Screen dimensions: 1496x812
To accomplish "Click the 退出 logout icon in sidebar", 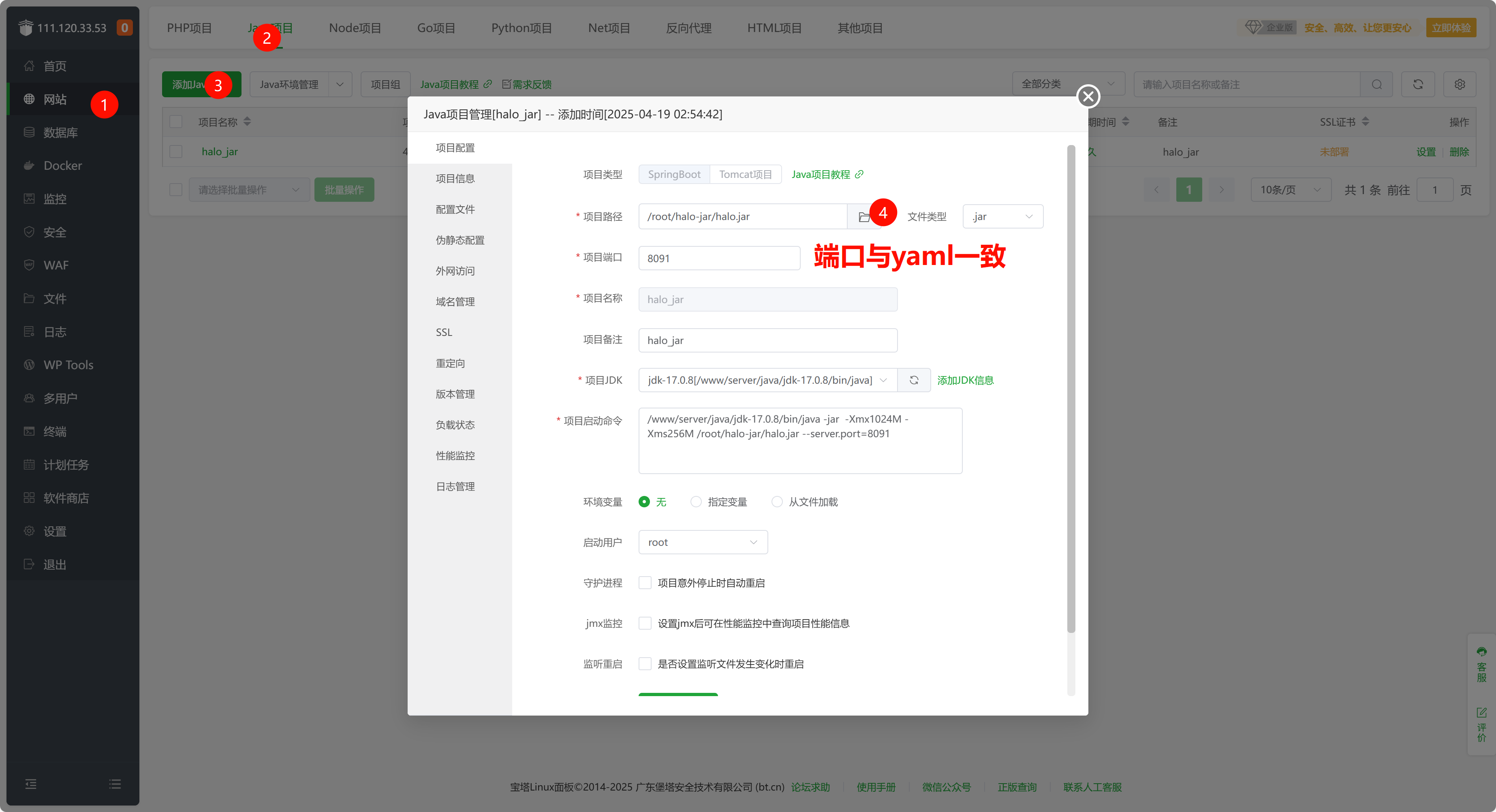I will click(29, 564).
